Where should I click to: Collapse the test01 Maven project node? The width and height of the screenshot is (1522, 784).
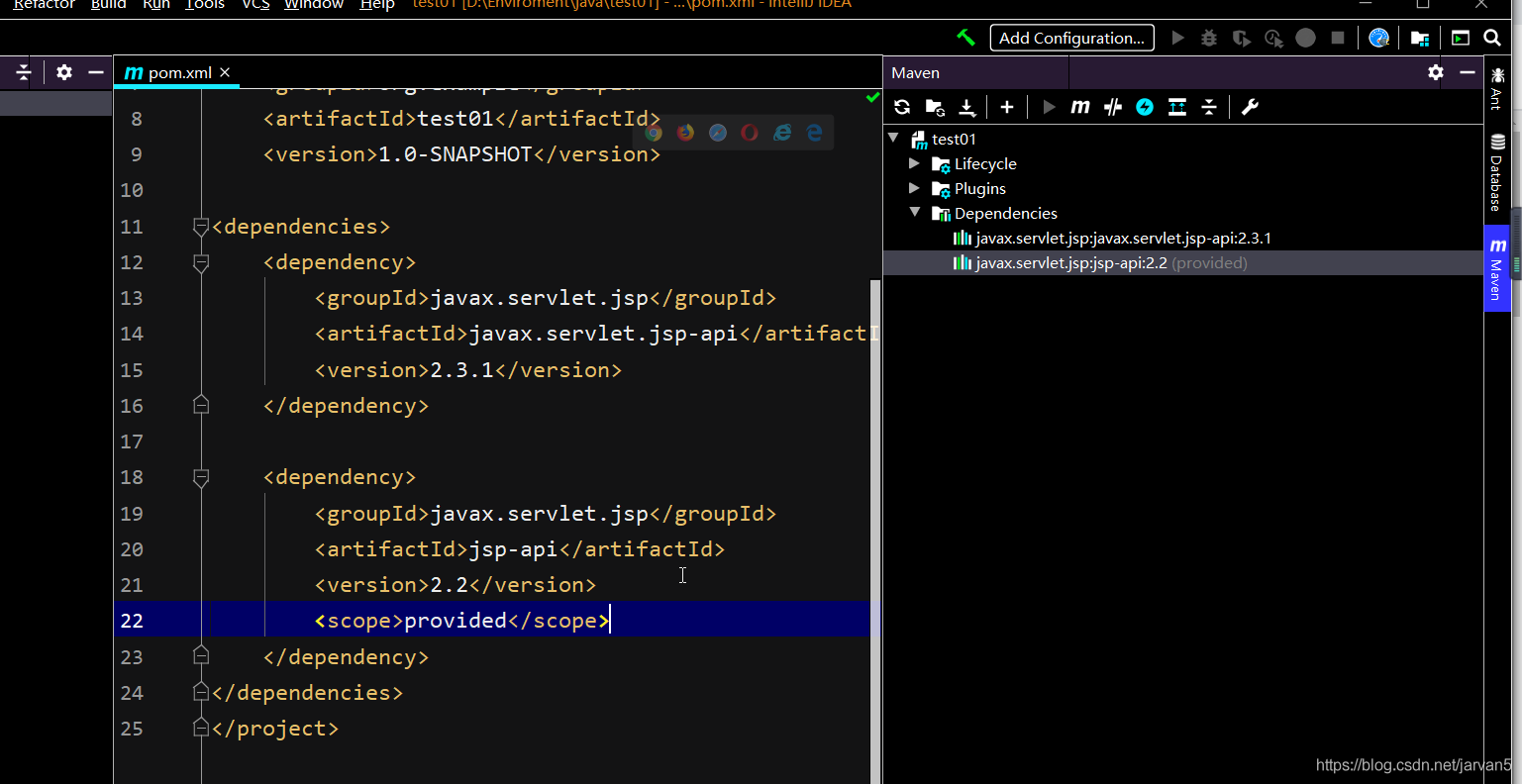(894, 139)
